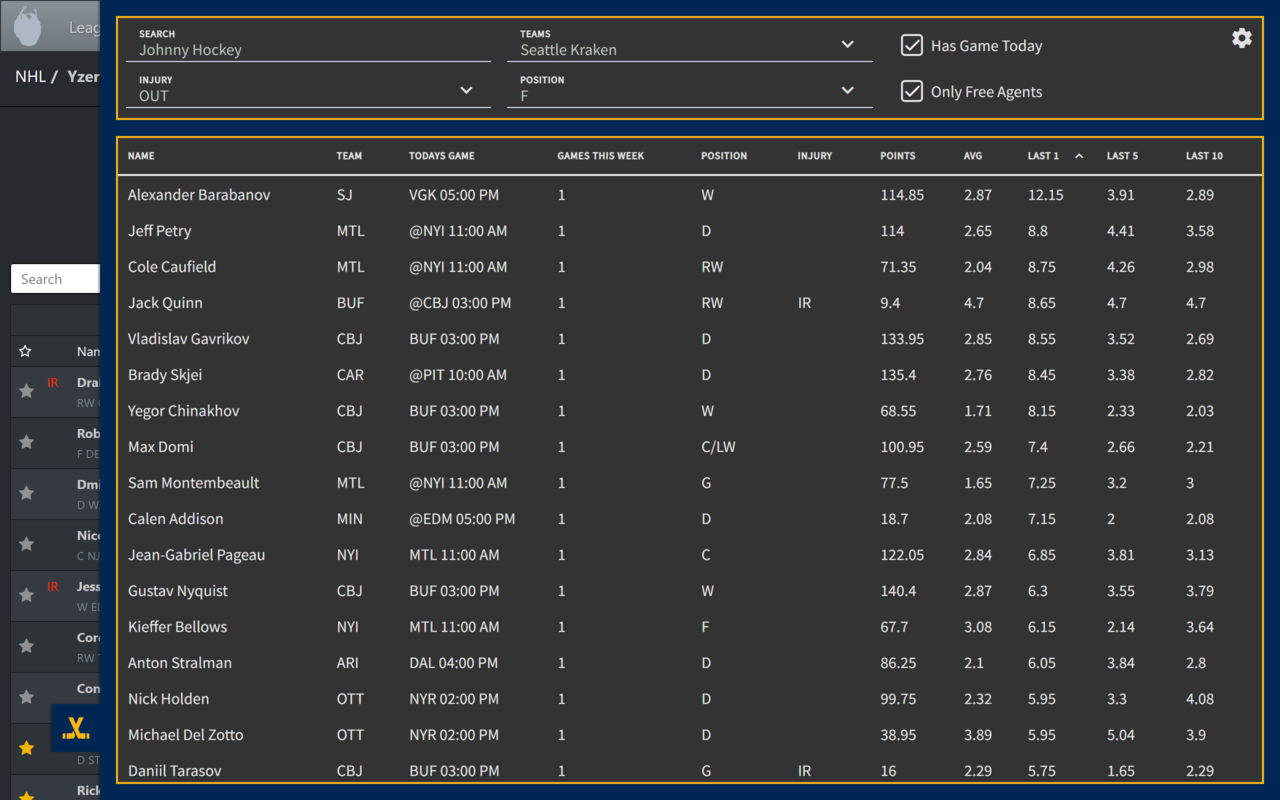
Task: Toggle favorite star for the Dmi row
Action: (x=27, y=493)
